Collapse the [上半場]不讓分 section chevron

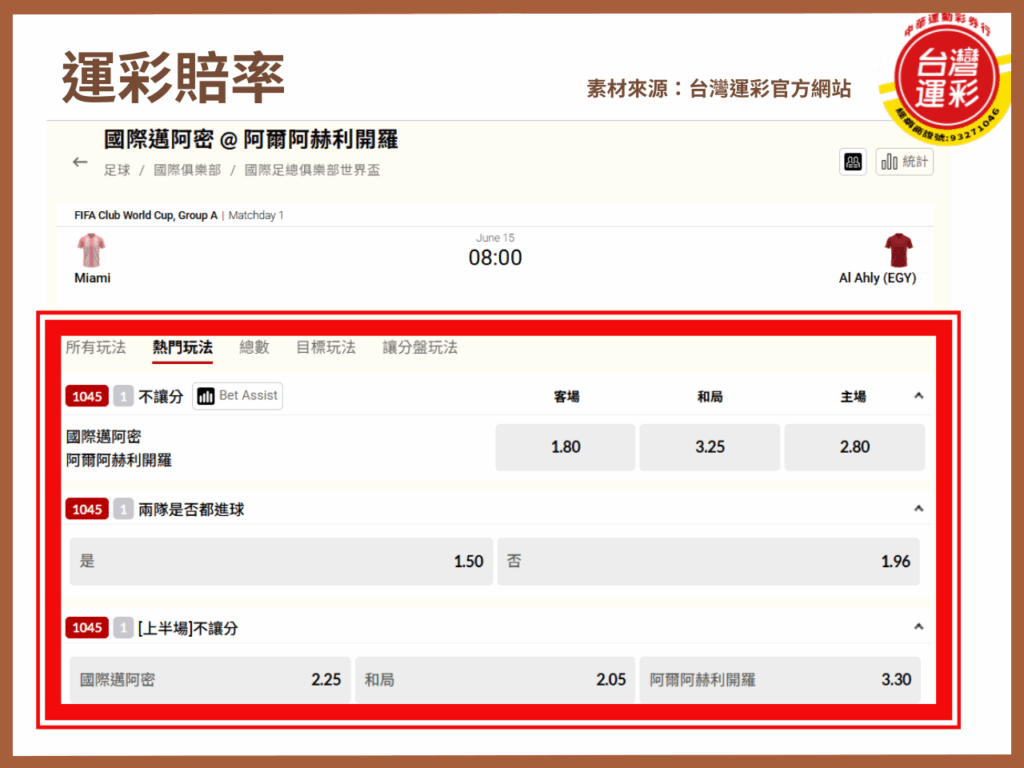point(918,627)
